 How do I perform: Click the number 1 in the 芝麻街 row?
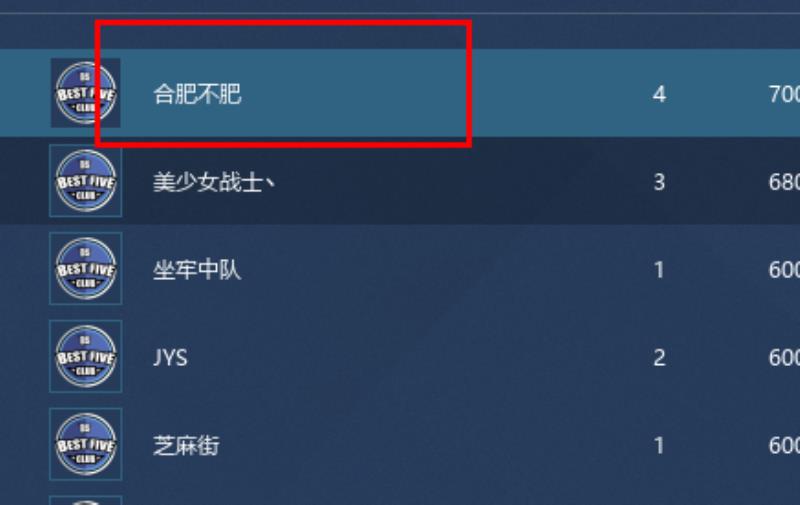coord(659,445)
